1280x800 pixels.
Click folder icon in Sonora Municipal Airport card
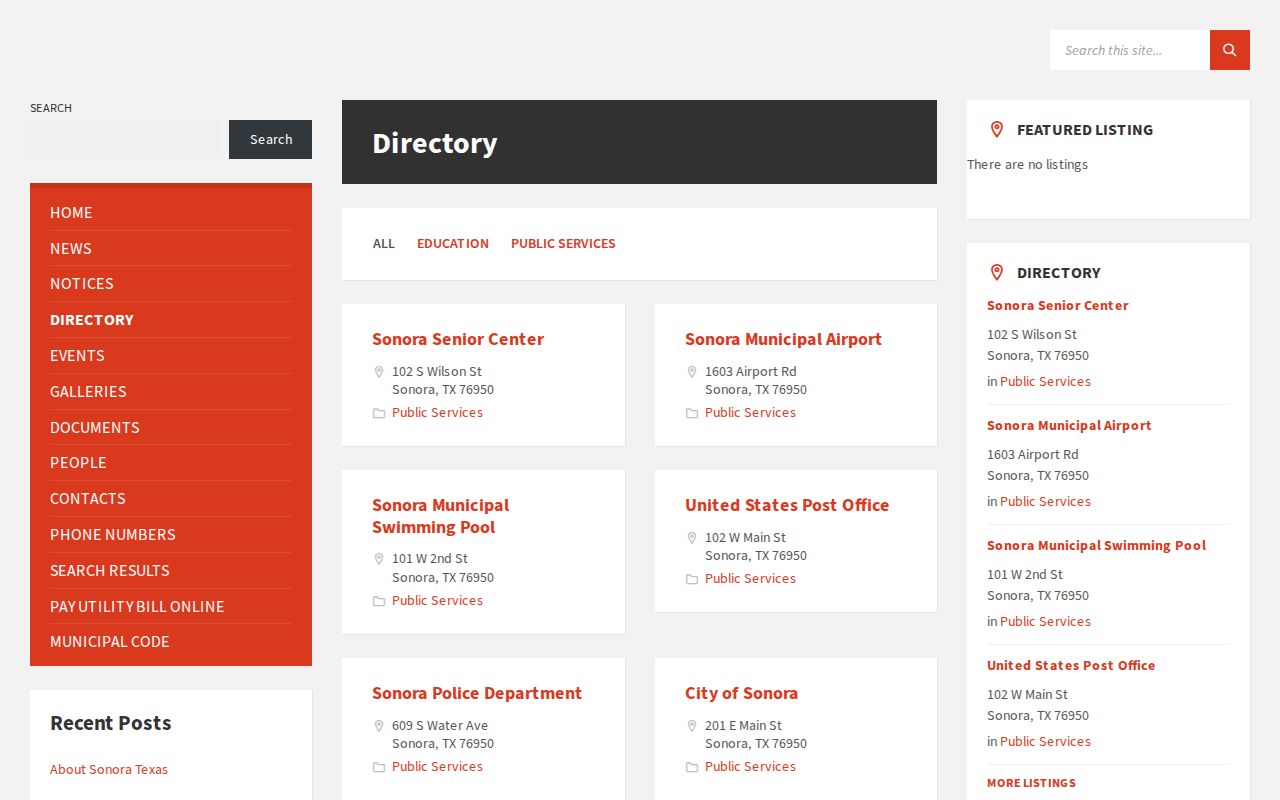pyautogui.click(x=692, y=413)
